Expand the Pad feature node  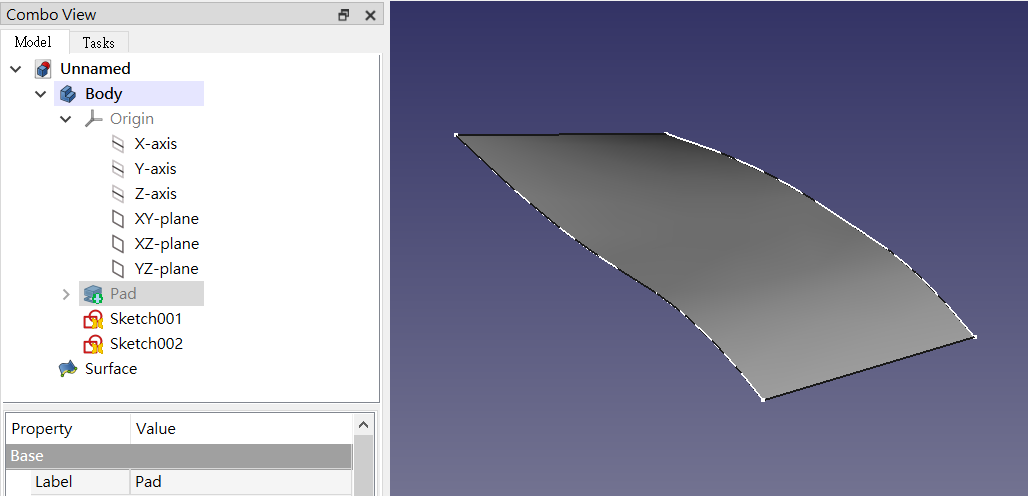66,294
